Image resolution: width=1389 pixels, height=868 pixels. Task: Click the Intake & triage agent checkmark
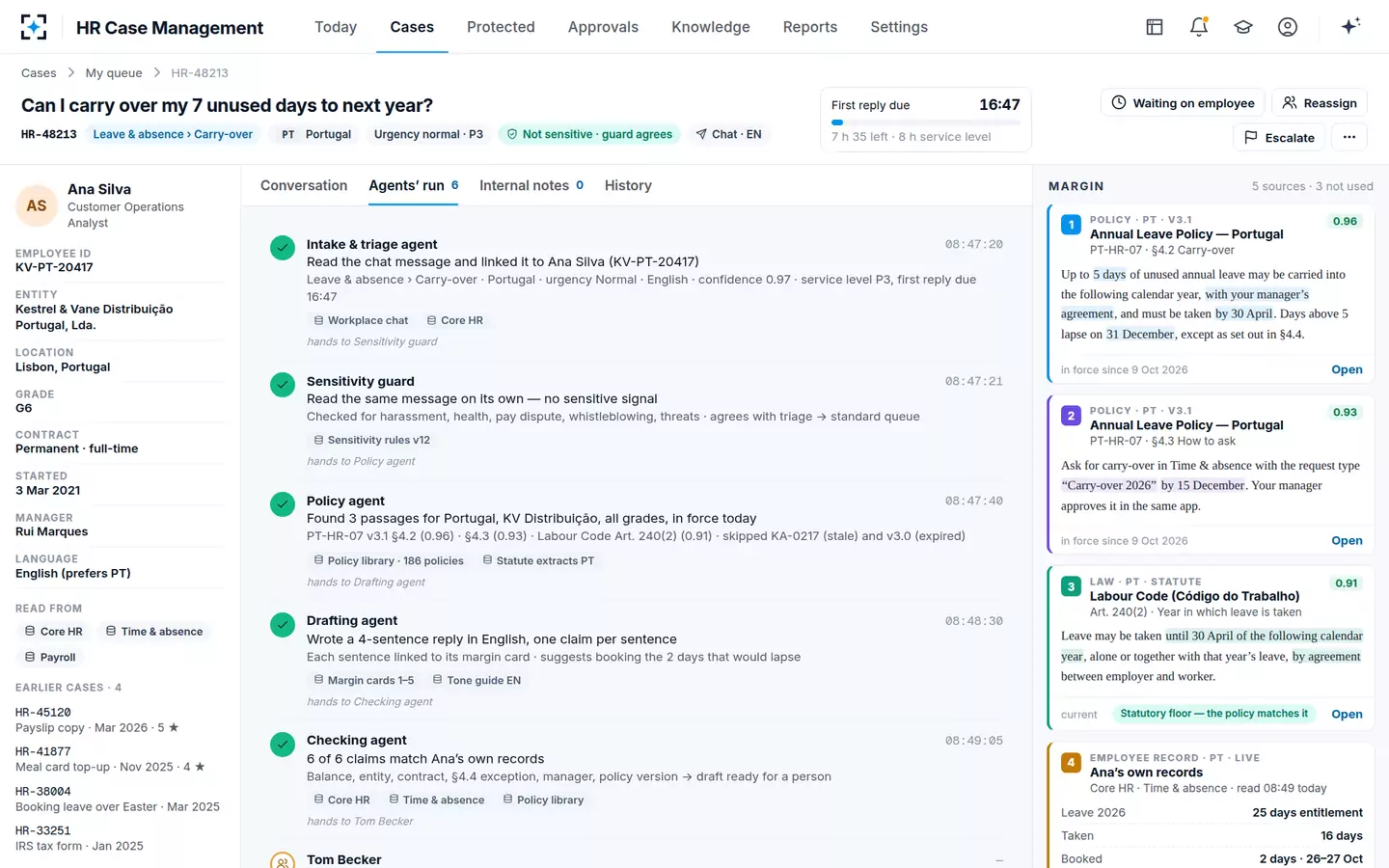pyautogui.click(x=283, y=248)
